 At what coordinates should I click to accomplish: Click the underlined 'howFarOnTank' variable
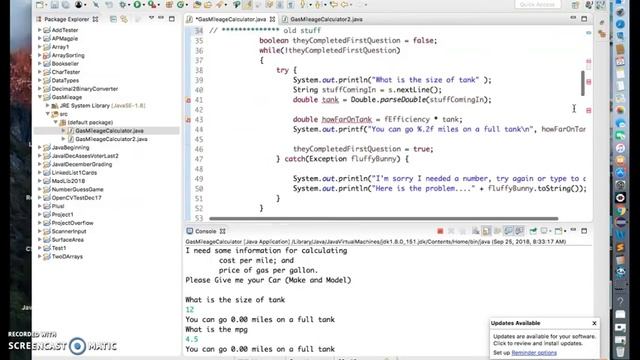(x=347, y=120)
